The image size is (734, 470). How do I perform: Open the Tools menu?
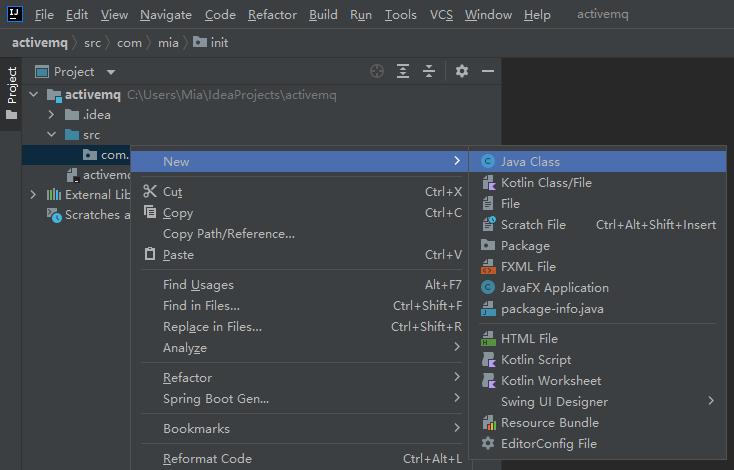point(401,15)
